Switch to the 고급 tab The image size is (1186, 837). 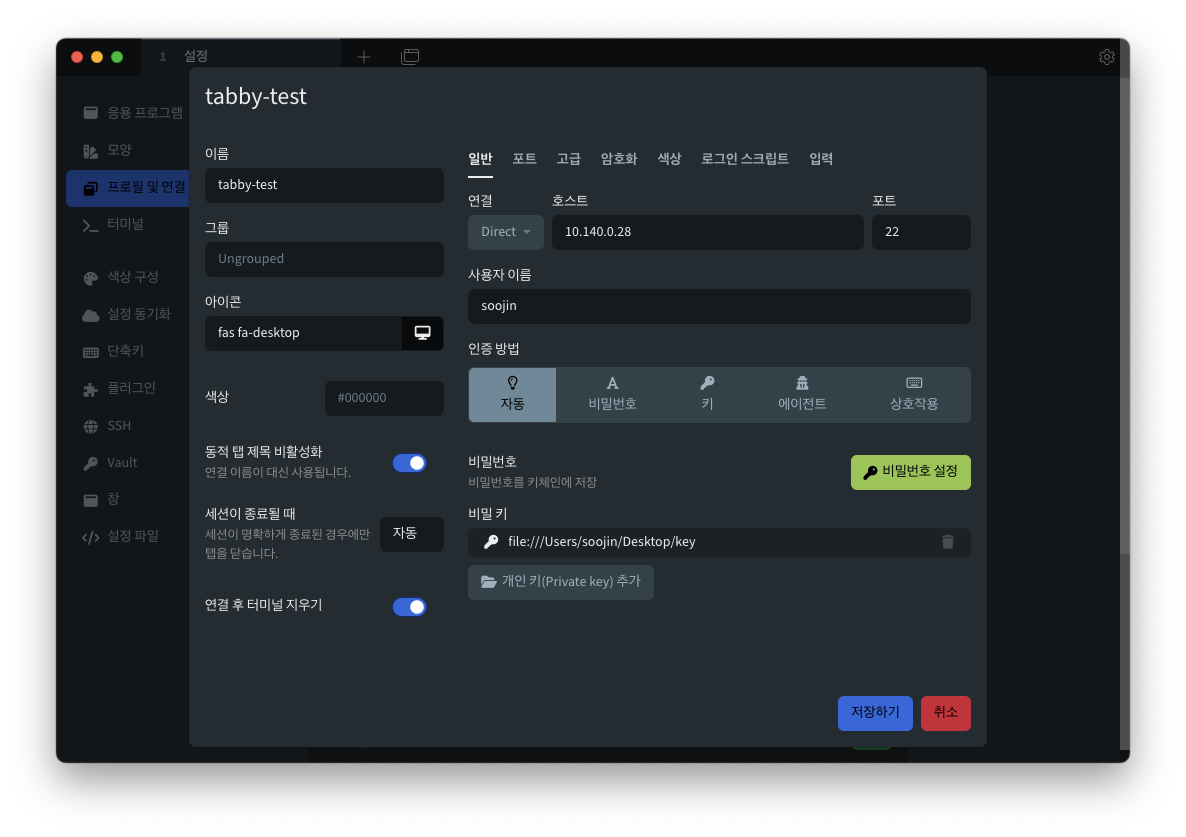[x=569, y=159]
